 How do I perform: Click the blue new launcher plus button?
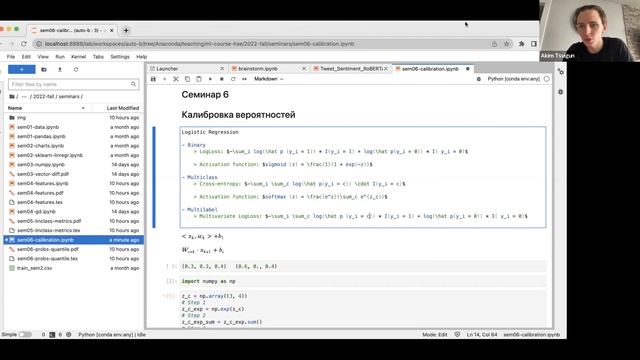pos(22,70)
